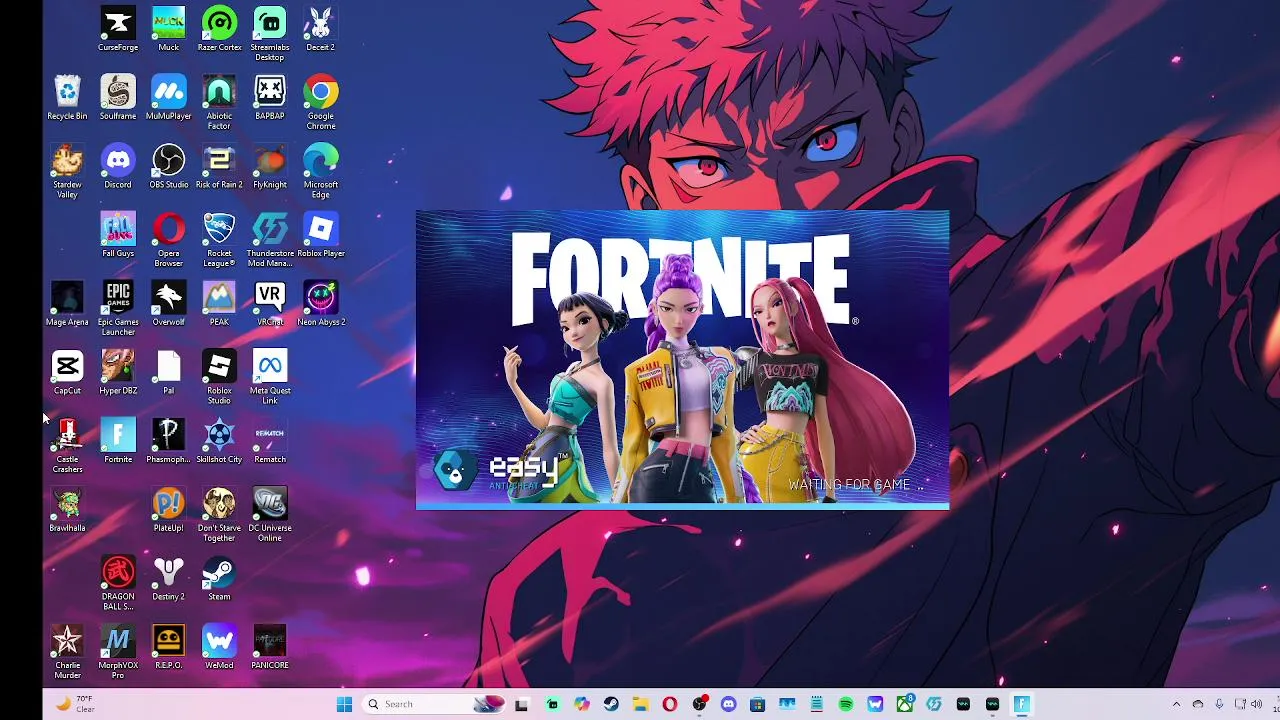Launch Neon Abyss 2 icon
The width and height of the screenshot is (1280, 720).
(x=321, y=304)
